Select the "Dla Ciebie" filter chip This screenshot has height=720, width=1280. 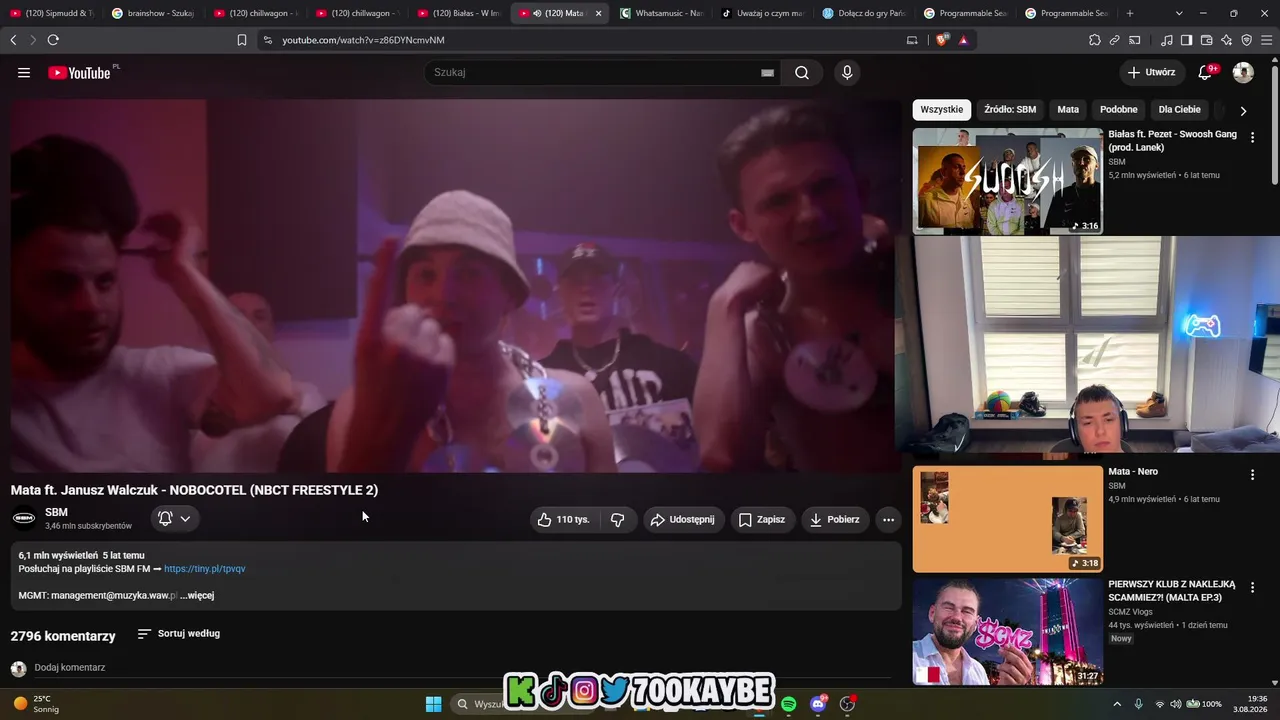tap(1180, 110)
